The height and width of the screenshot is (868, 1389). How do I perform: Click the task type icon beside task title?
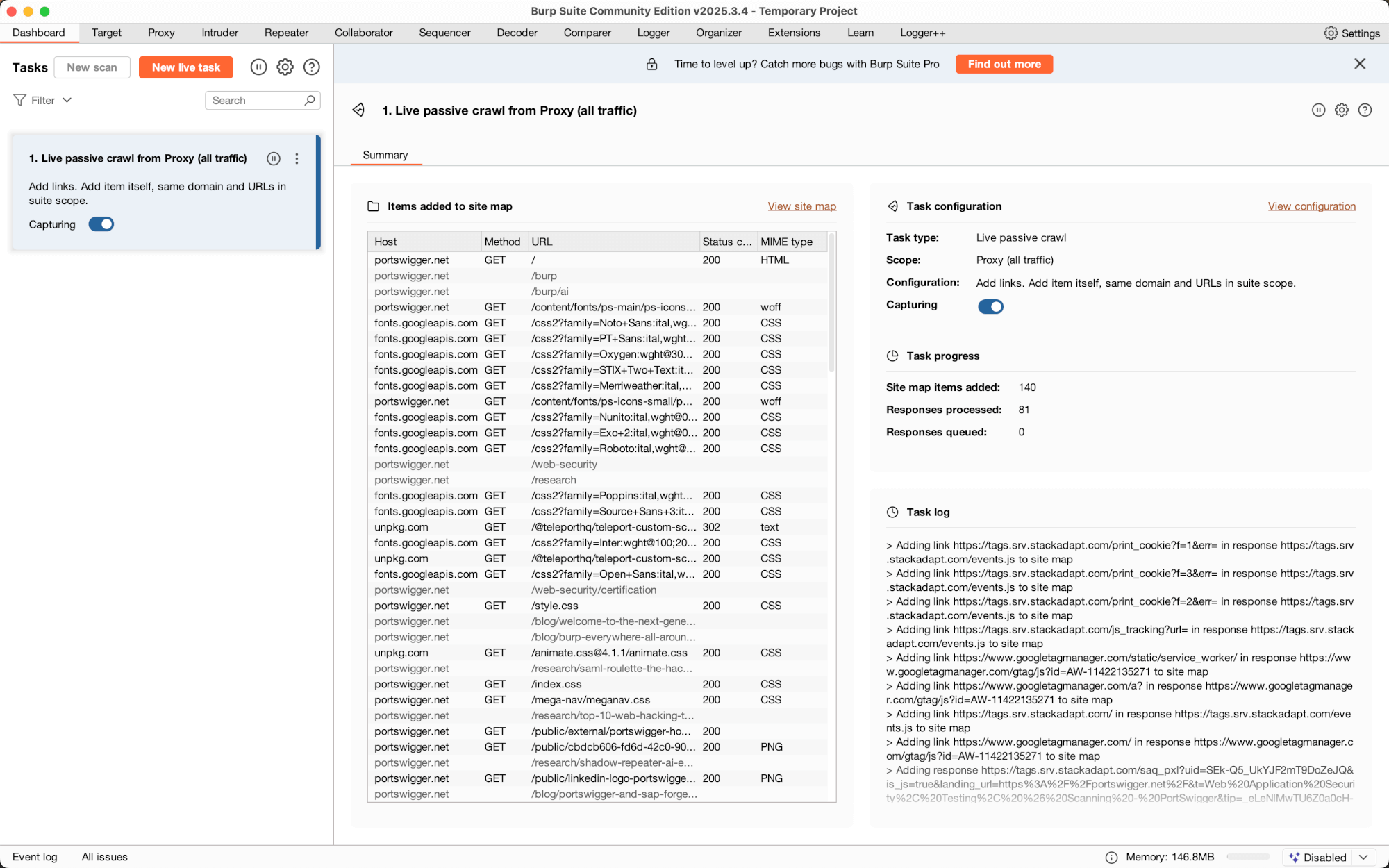(x=358, y=110)
